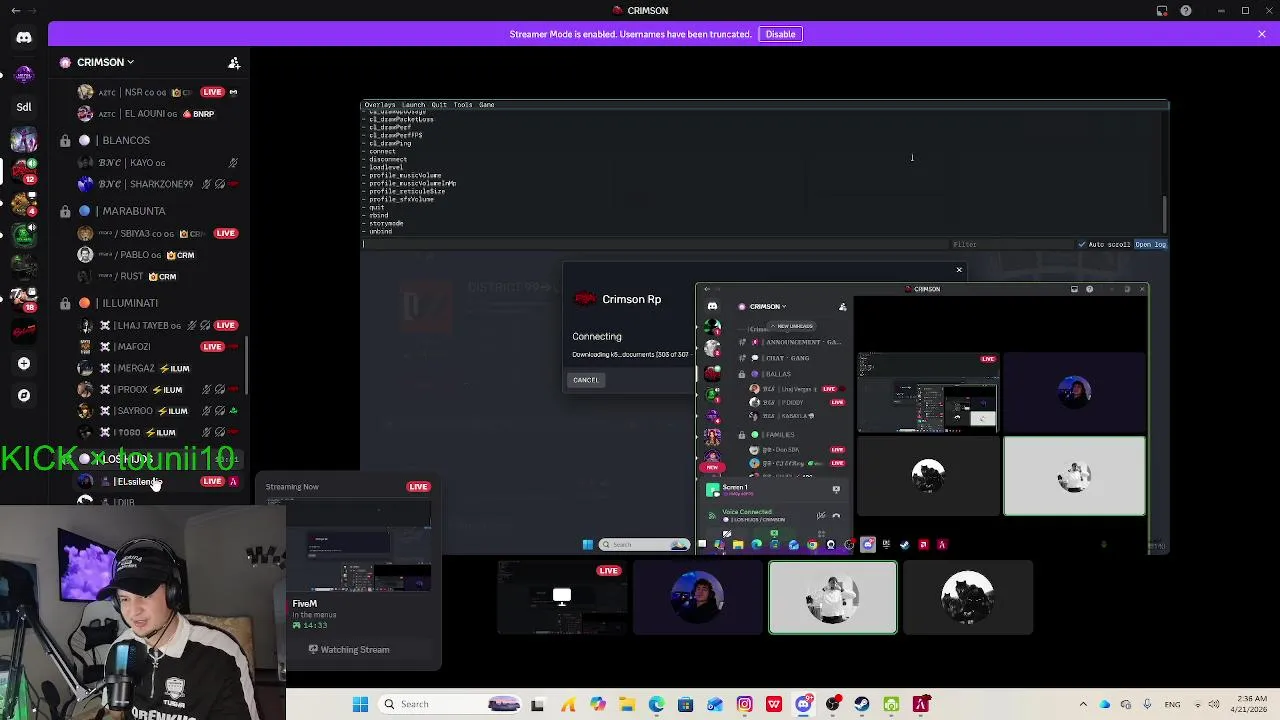
Task: Open the Windows Start menu
Action: pyautogui.click(x=360, y=704)
